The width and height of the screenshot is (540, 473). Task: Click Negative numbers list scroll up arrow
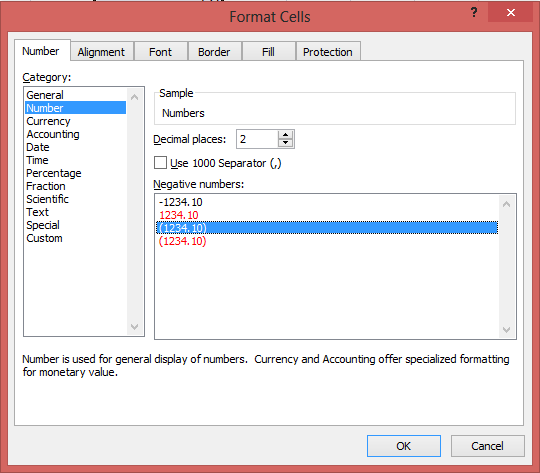tap(506, 204)
